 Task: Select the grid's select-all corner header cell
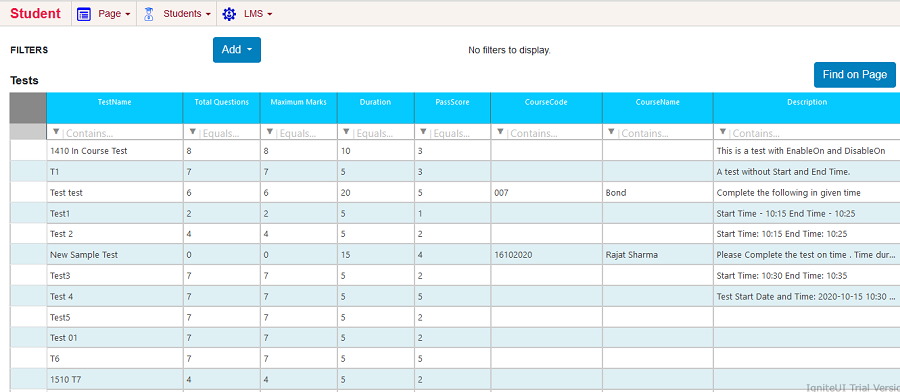tap(28, 108)
